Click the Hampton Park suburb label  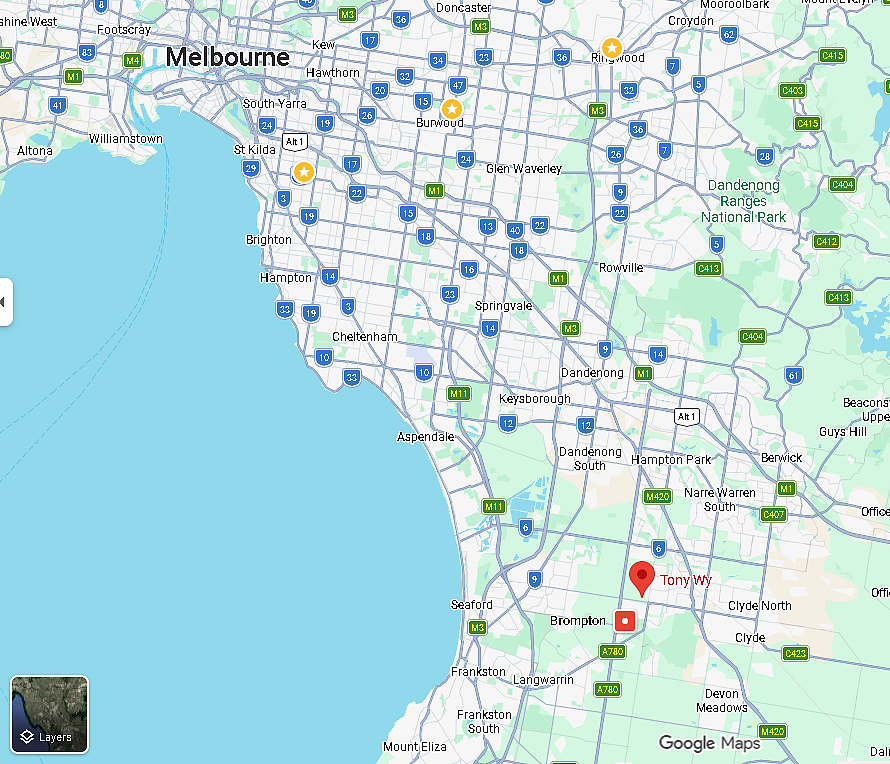pyautogui.click(x=671, y=460)
